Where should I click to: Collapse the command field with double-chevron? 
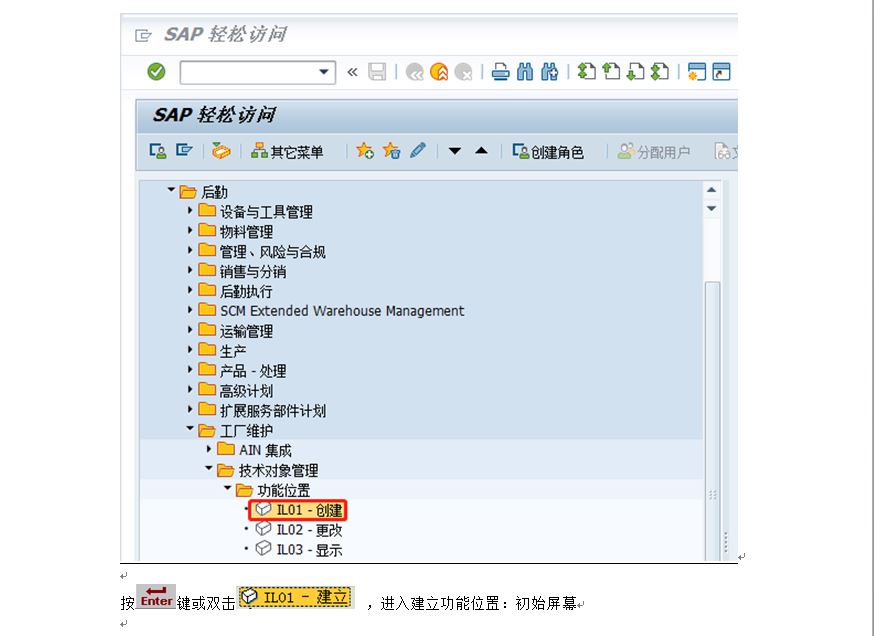tap(352, 72)
